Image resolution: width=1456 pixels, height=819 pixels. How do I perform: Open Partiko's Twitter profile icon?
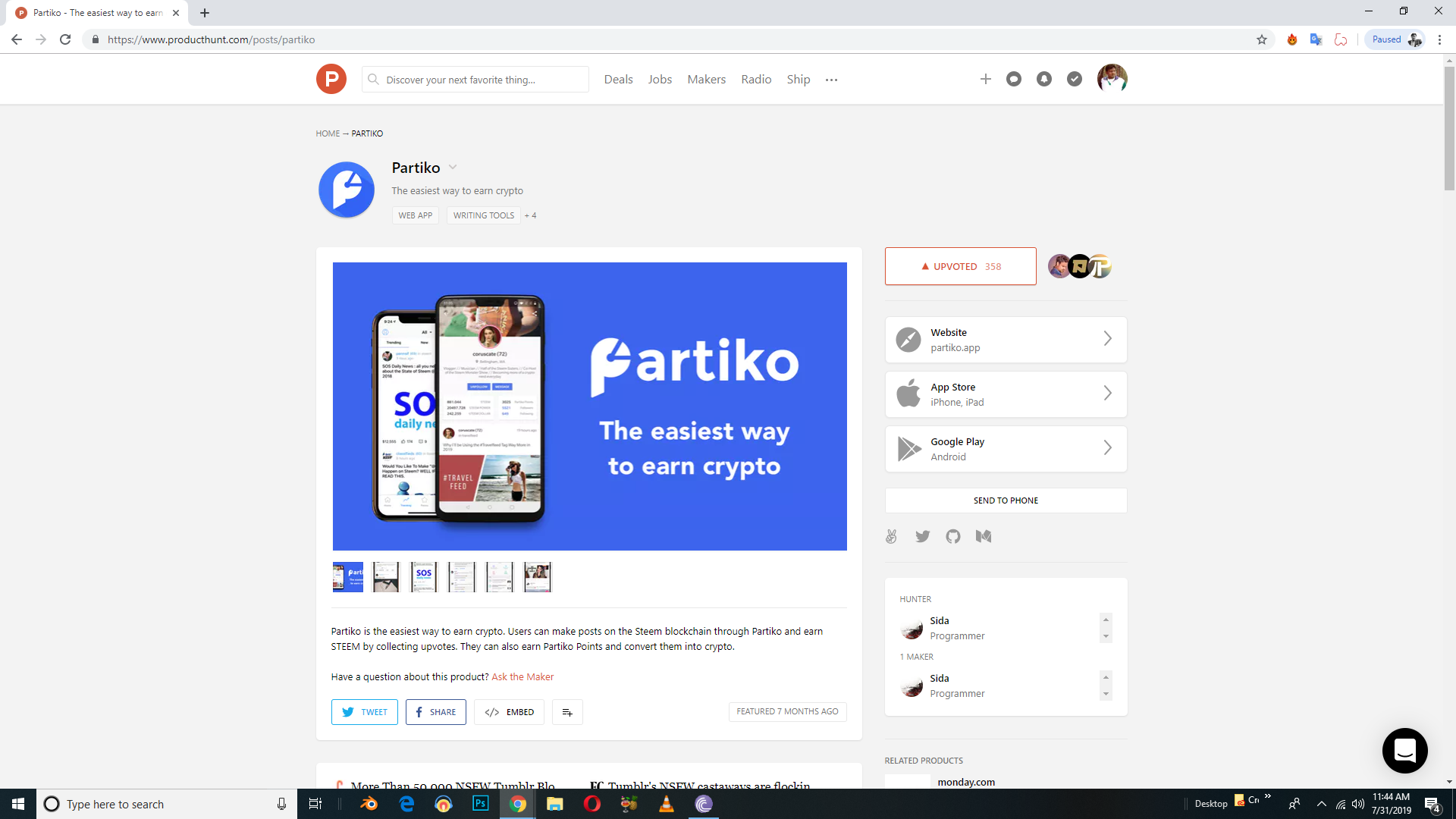(x=922, y=536)
